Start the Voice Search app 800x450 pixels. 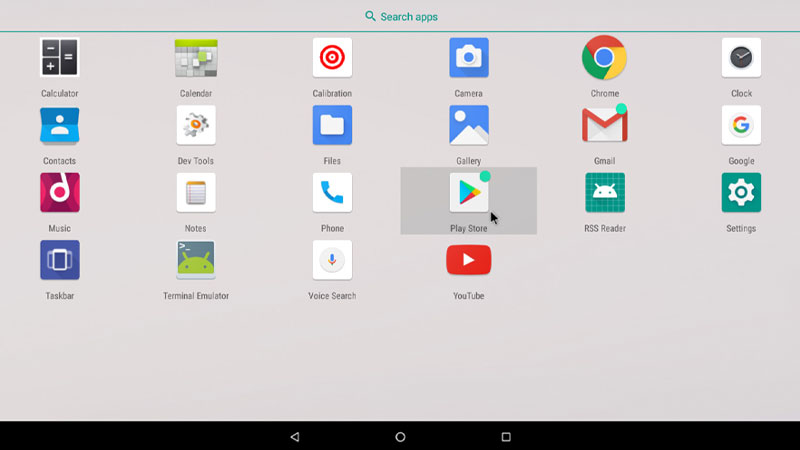(x=332, y=260)
